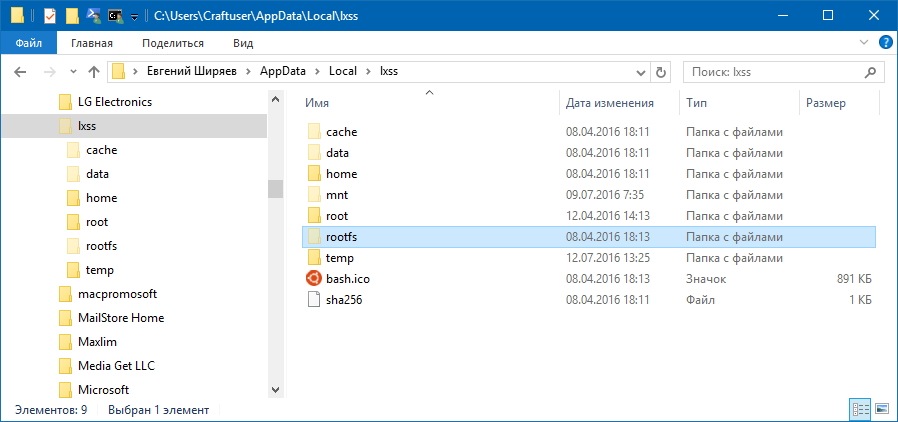Click AppData in address breadcrumb
The image size is (898, 422).
(283, 72)
